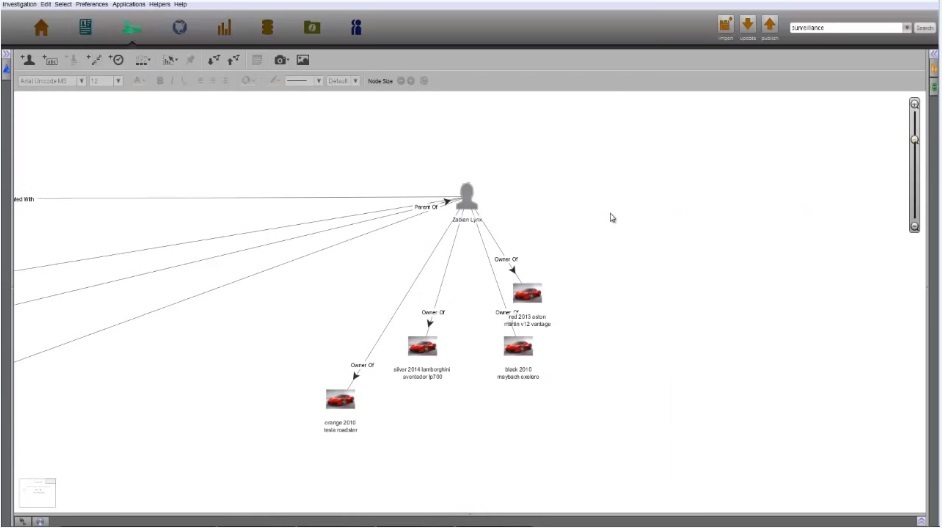The width and height of the screenshot is (942, 528).
Task: Take a snapshot with camera icon
Action: point(281,59)
